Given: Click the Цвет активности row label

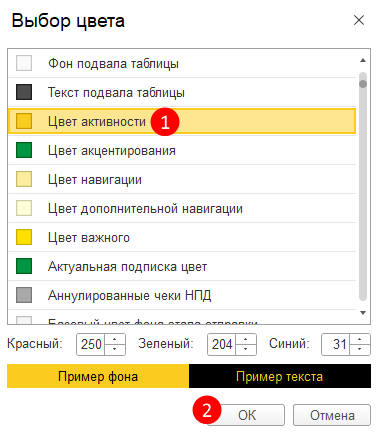Looking at the screenshot, I should [x=97, y=121].
